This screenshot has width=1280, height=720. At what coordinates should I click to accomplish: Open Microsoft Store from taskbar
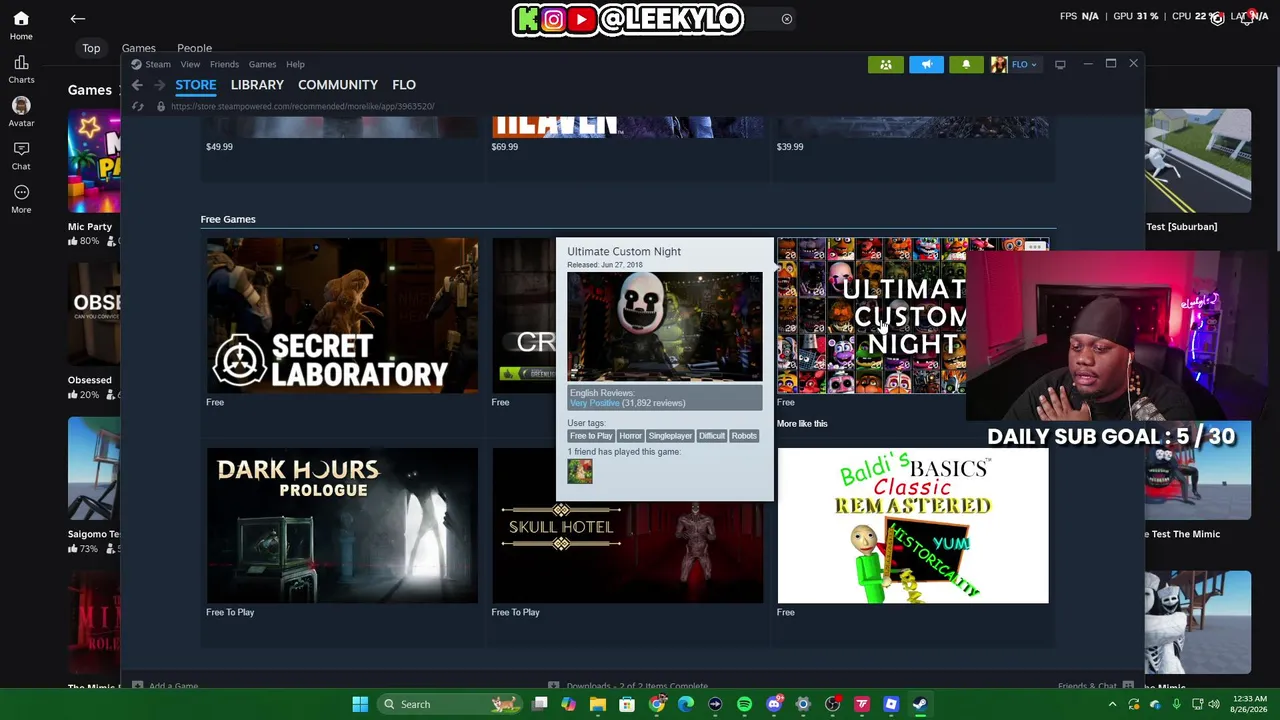627,704
